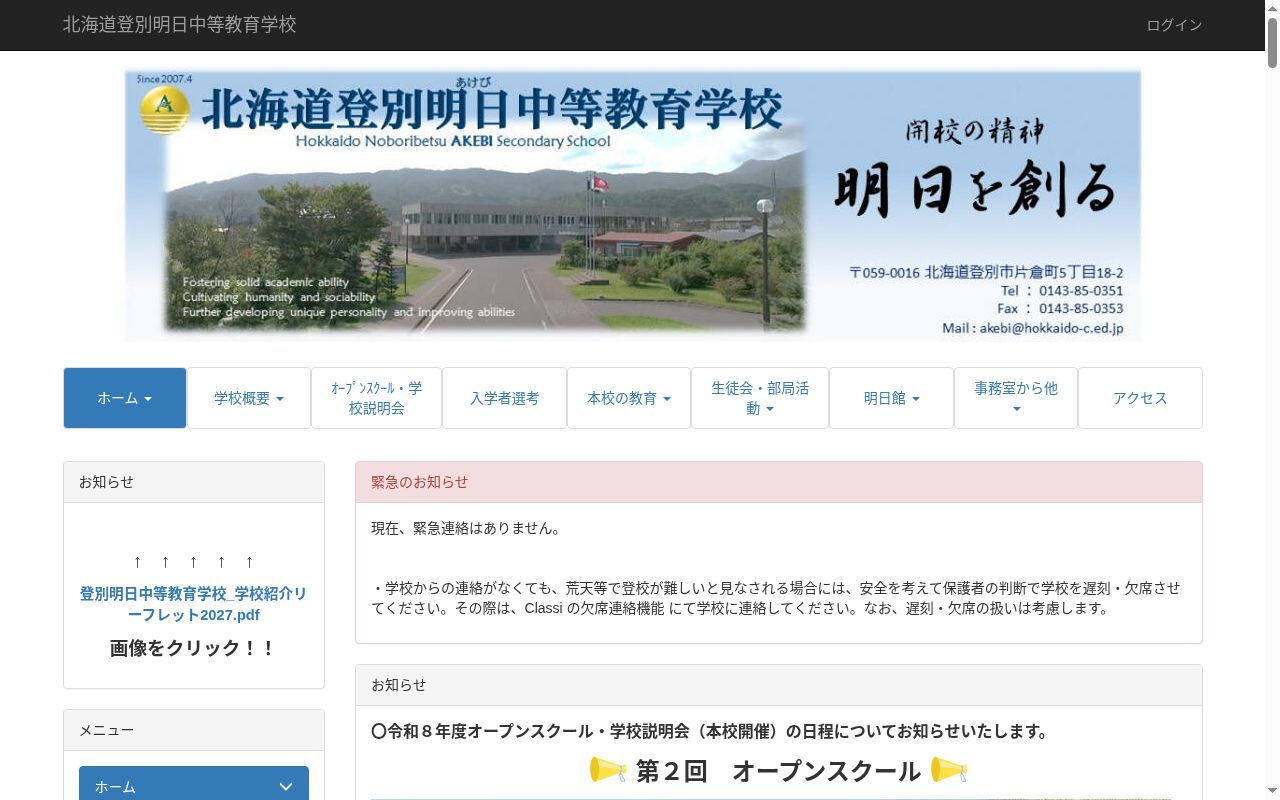Viewport: 1280px width, 800px height.
Task: Open 学校紹介リーフレット2027.pdf link
Action: tap(193, 604)
